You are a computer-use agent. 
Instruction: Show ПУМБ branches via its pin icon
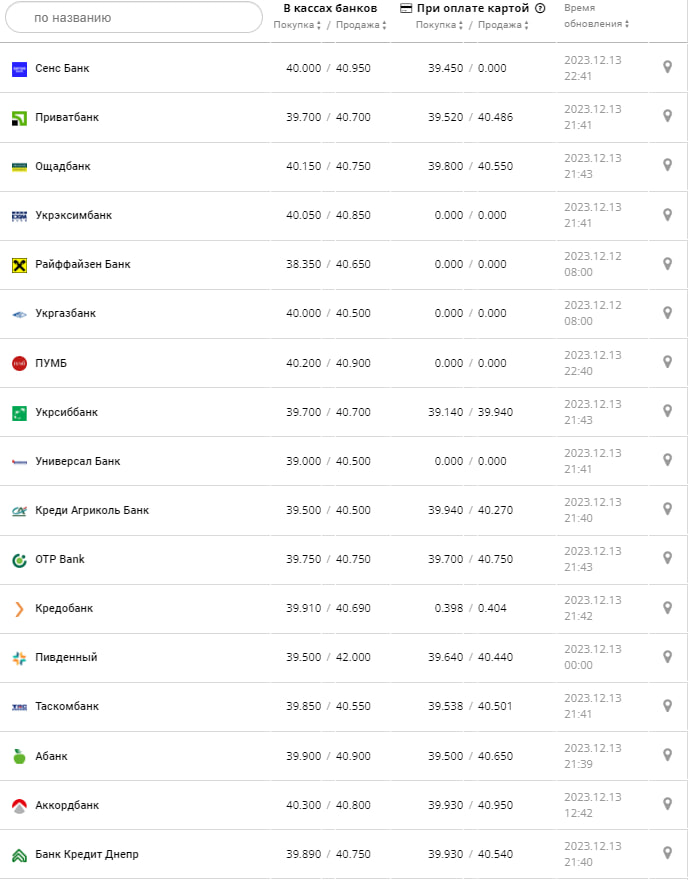667,362
